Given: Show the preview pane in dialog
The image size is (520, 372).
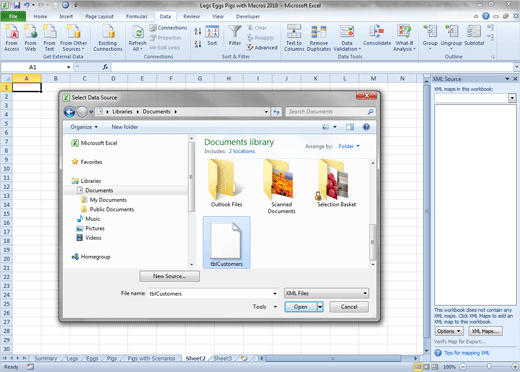Looking at the screenshot, I should pos(350,127).
